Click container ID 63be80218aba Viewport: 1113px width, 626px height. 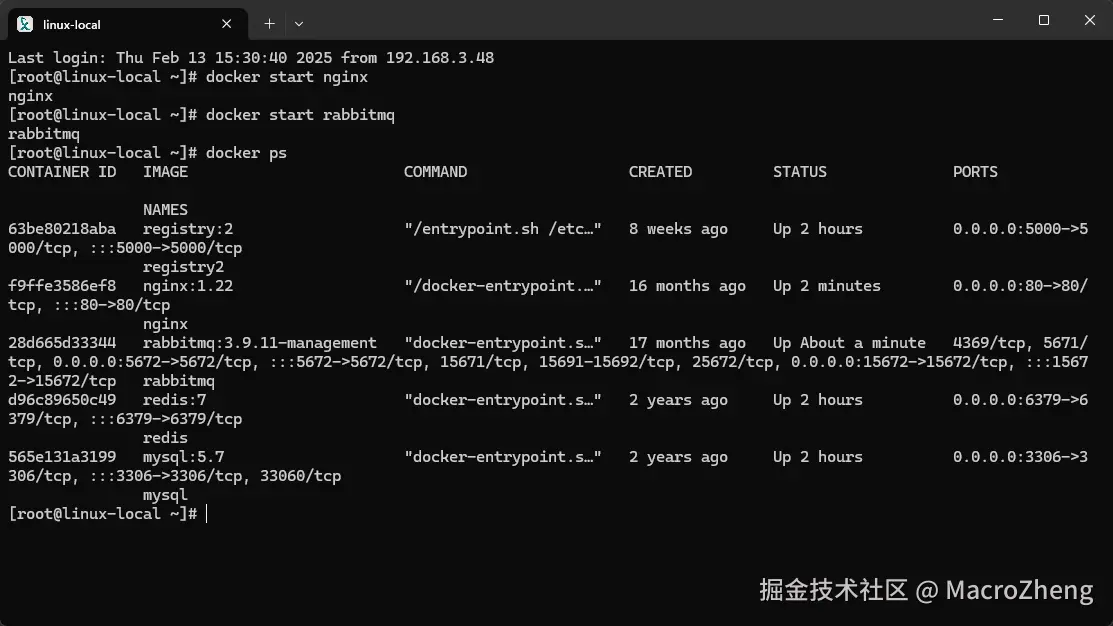point(62,229)
